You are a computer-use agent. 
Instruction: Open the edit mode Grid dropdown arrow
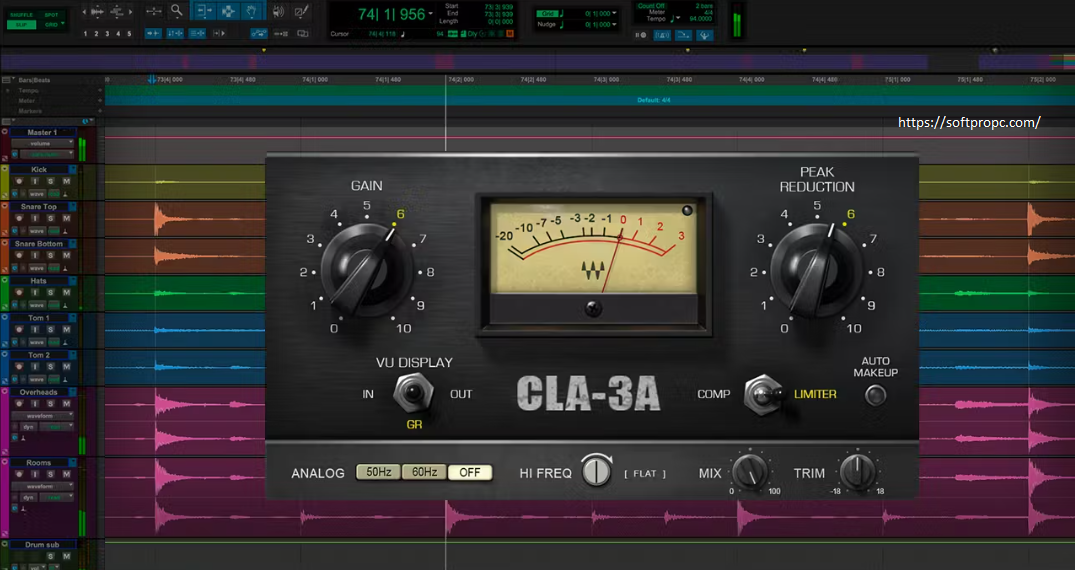pos(62,23)
